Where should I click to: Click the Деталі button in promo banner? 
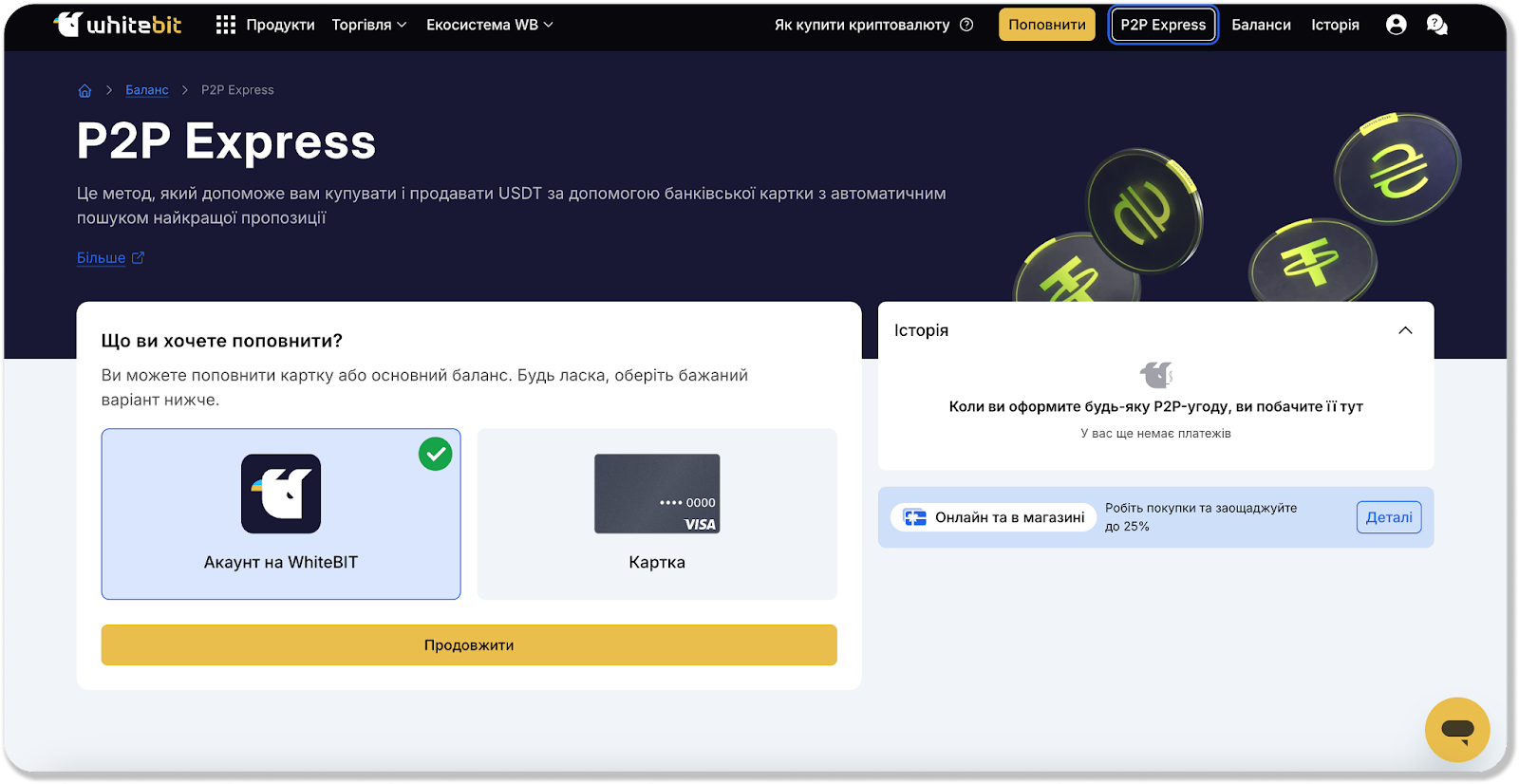click(1388, 517)
